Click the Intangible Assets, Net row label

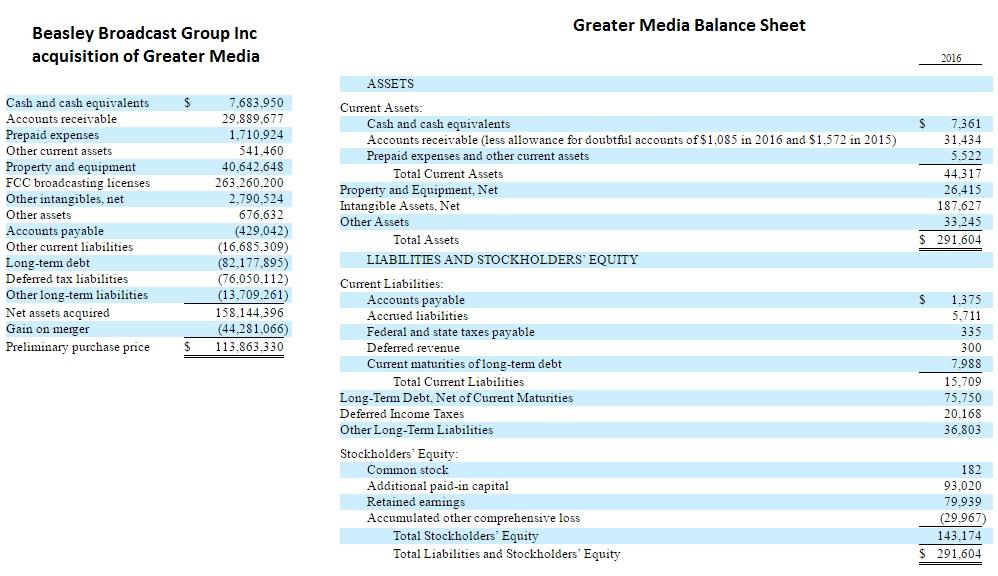(x=400, y=206)
